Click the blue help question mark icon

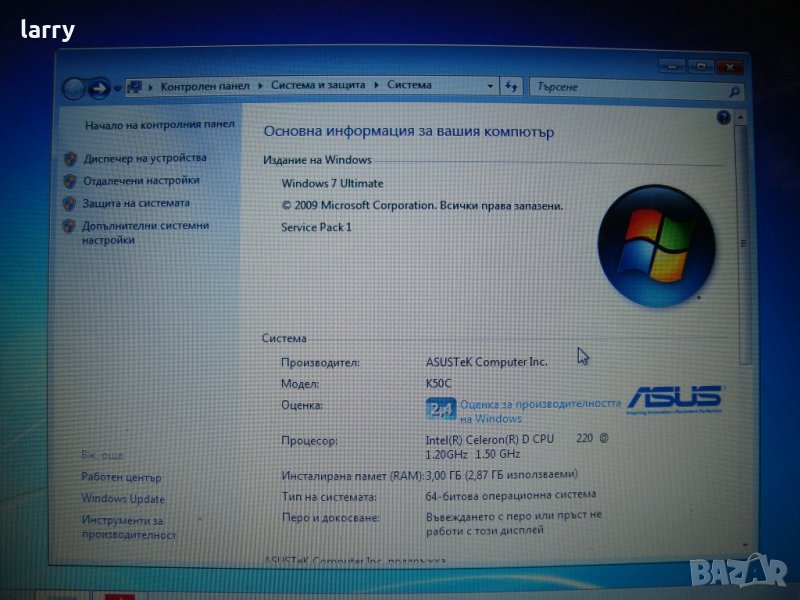pos(723,118)
